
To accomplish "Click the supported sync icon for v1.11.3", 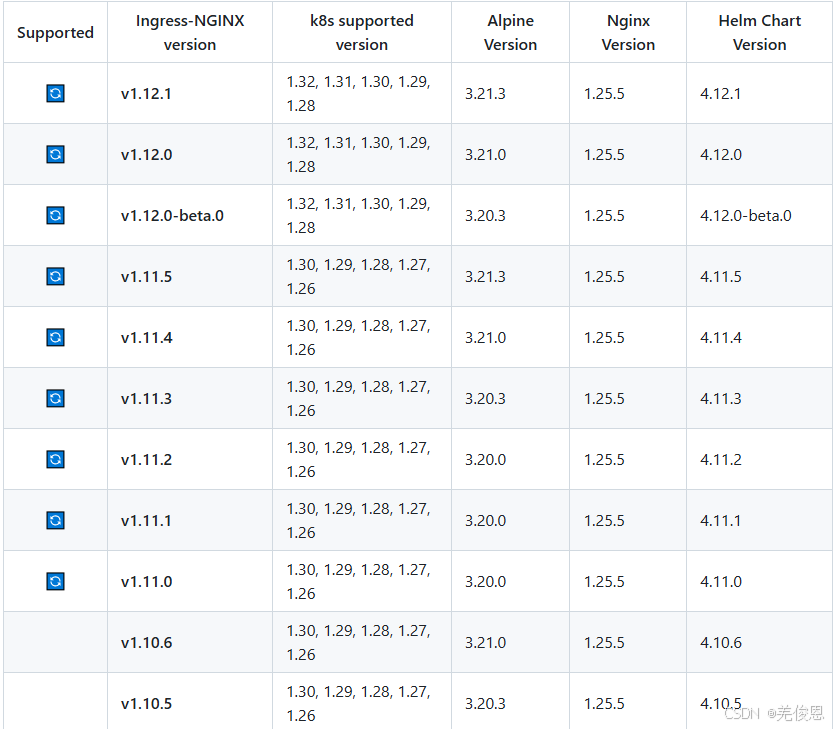I will click(55, 398).
